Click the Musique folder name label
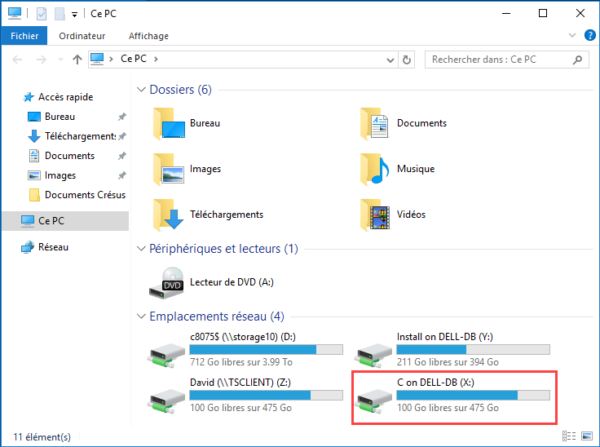This screenshot has height=447, width=600. coord(416,169)
